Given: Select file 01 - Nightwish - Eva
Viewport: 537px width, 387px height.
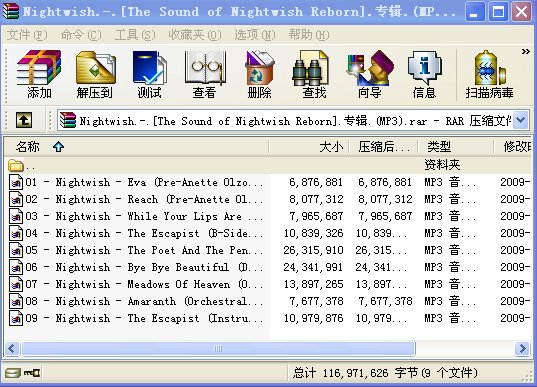Looking at the screenshot, I should coord(268,182).
